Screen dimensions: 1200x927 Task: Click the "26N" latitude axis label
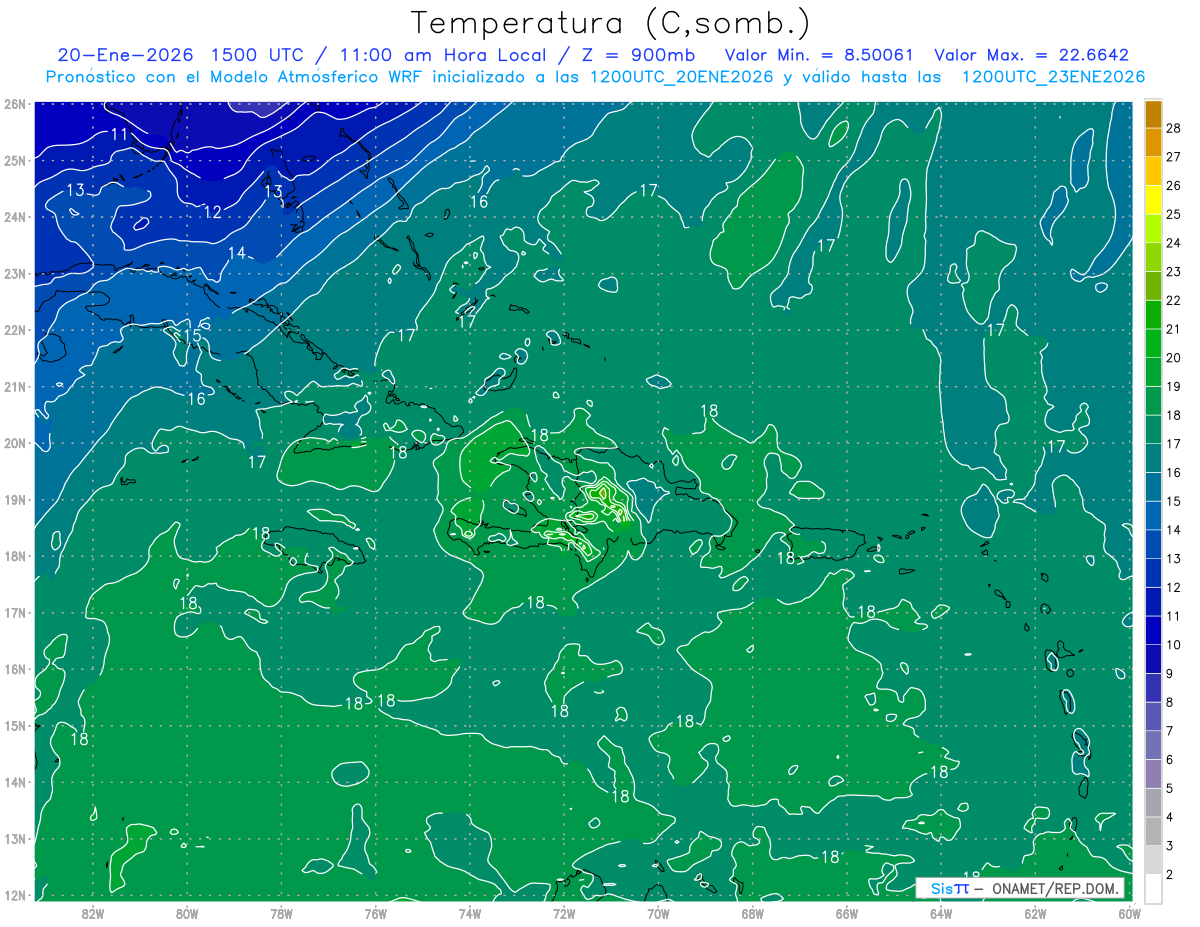tap(15, 103)
